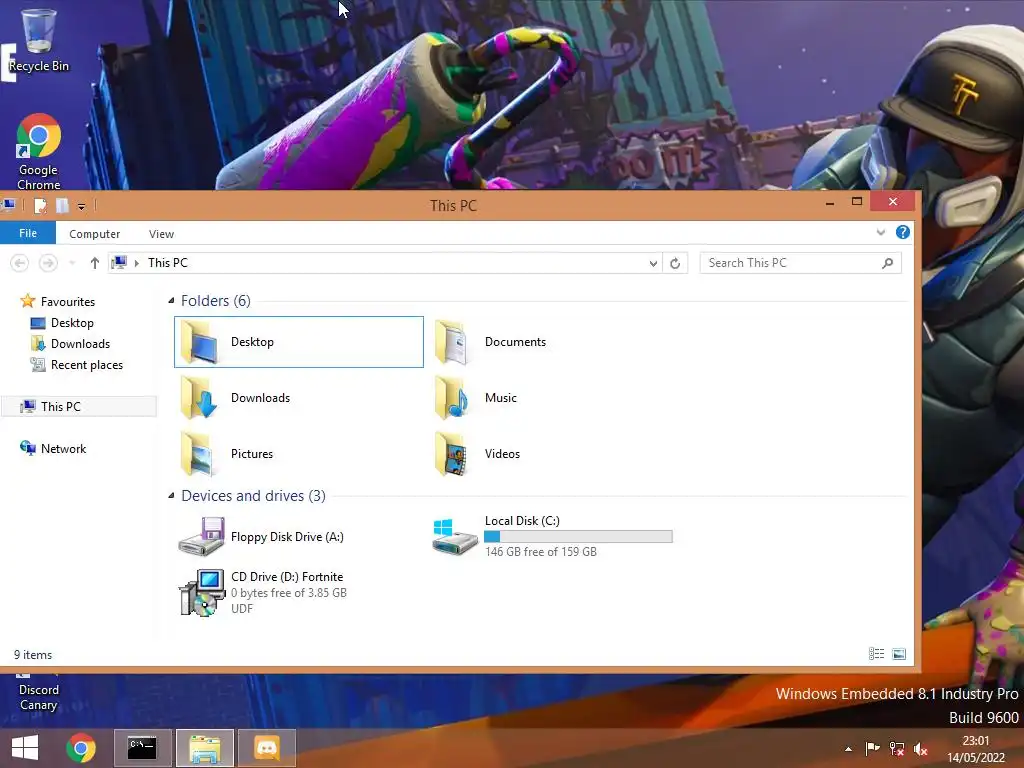
Task: Switch to the View ribbon tab
Action: pos(161,234)
